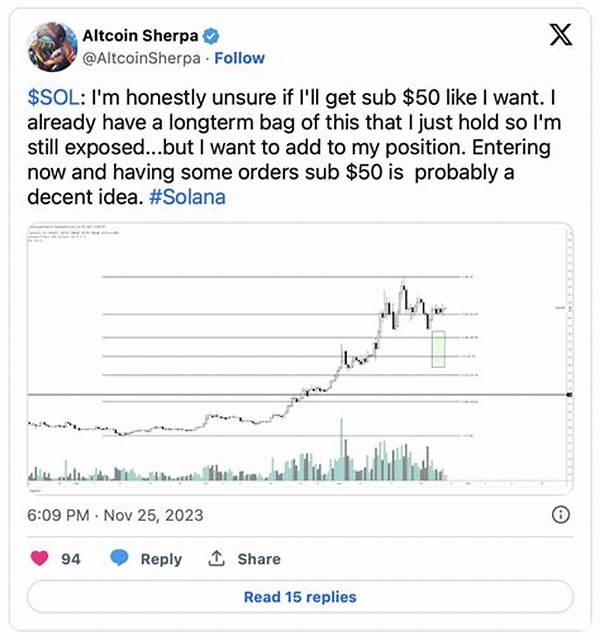The height and width of the screenshot is (637, 600).
Task: Open the @AltcoinSherpa handle
Action: coord(139,58)
